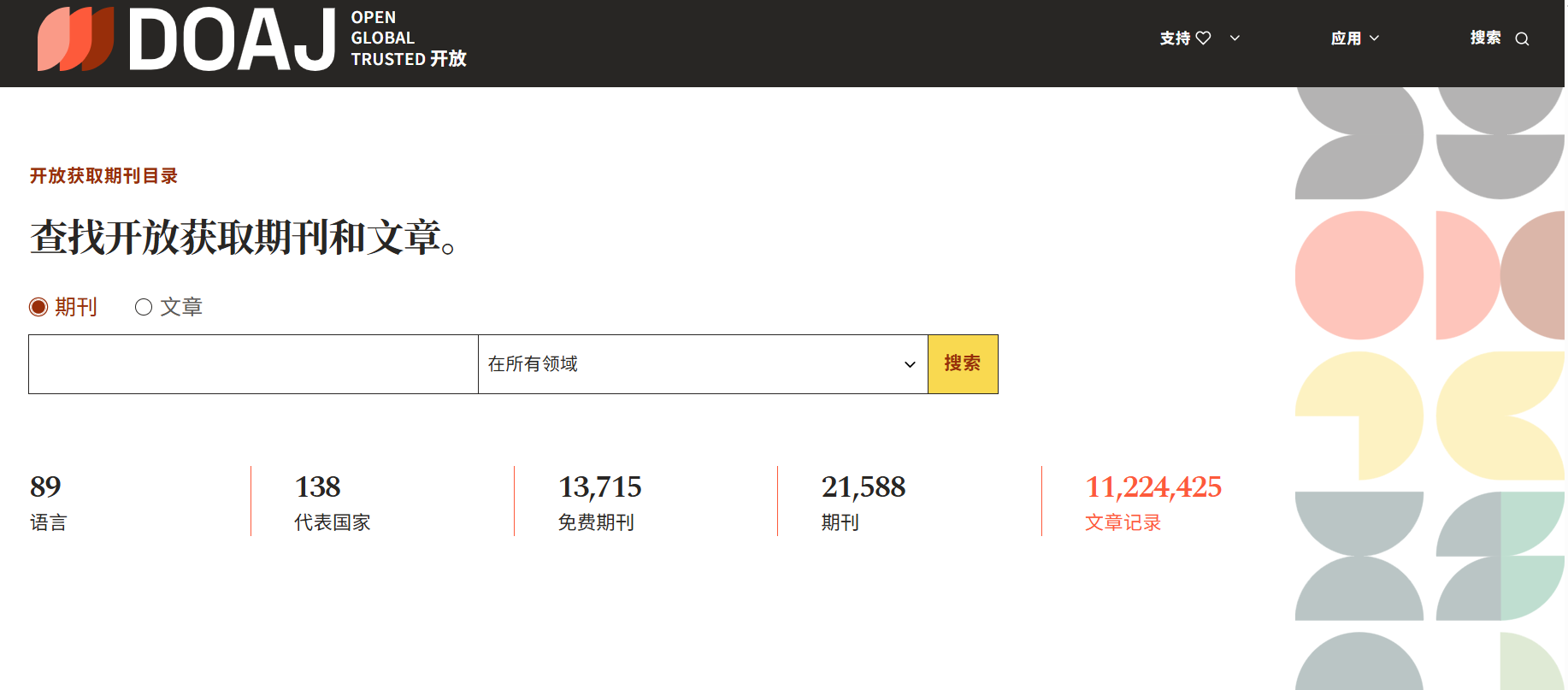This screenshot has height=690, width=1568.
Task: Click the search text input field
Action: [253, 364]
